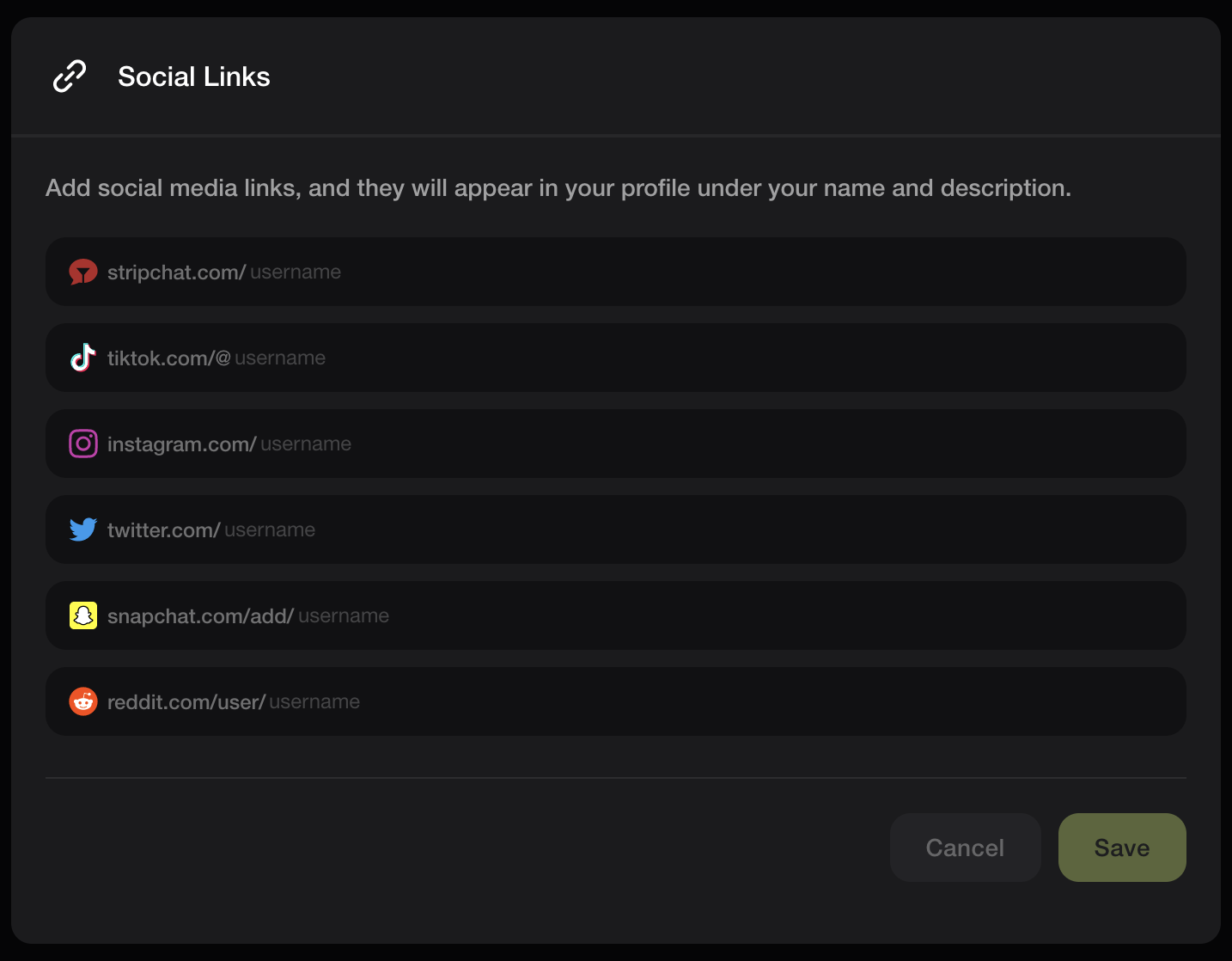Click the Snapchat ghost icon

[x=83, y=615]
